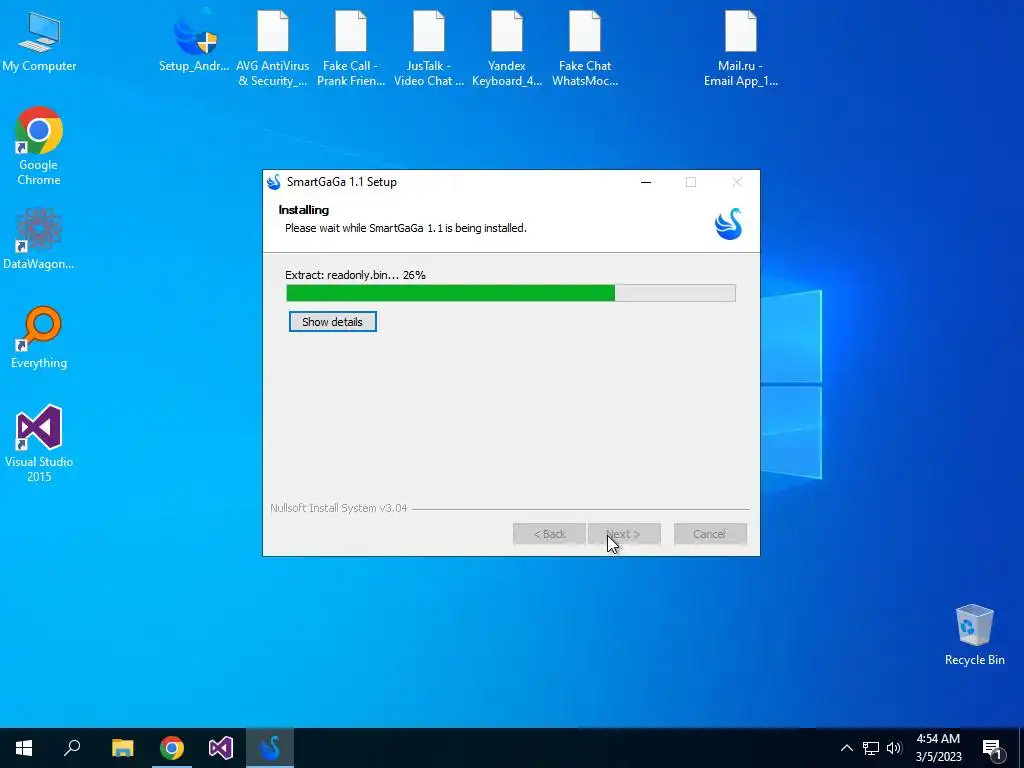Select the Mail.ru - Email App file
This screenshot has width=1024, height=768.
(x=741, y=48)
